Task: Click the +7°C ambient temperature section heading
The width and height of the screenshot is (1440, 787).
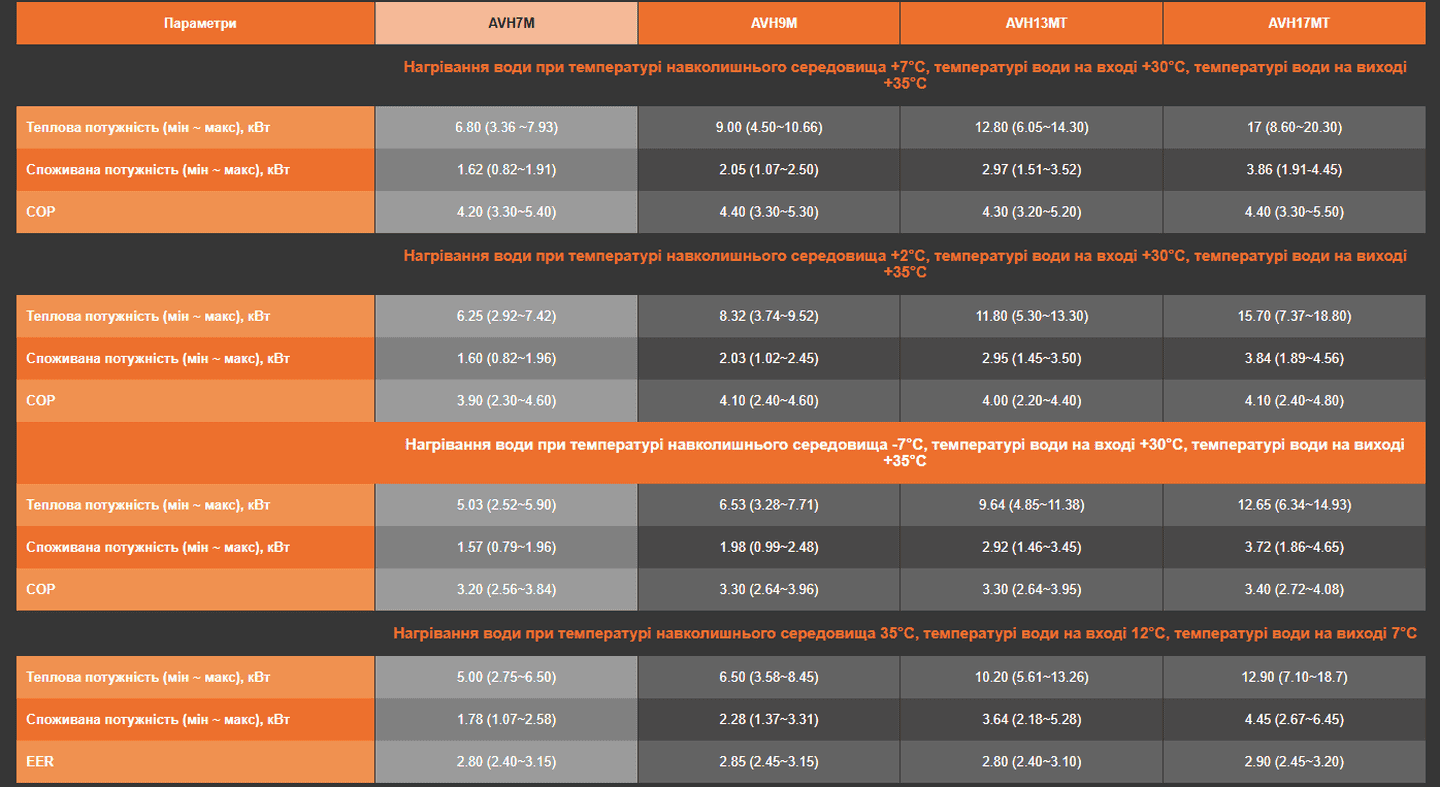Action: (x=904, y=75)
